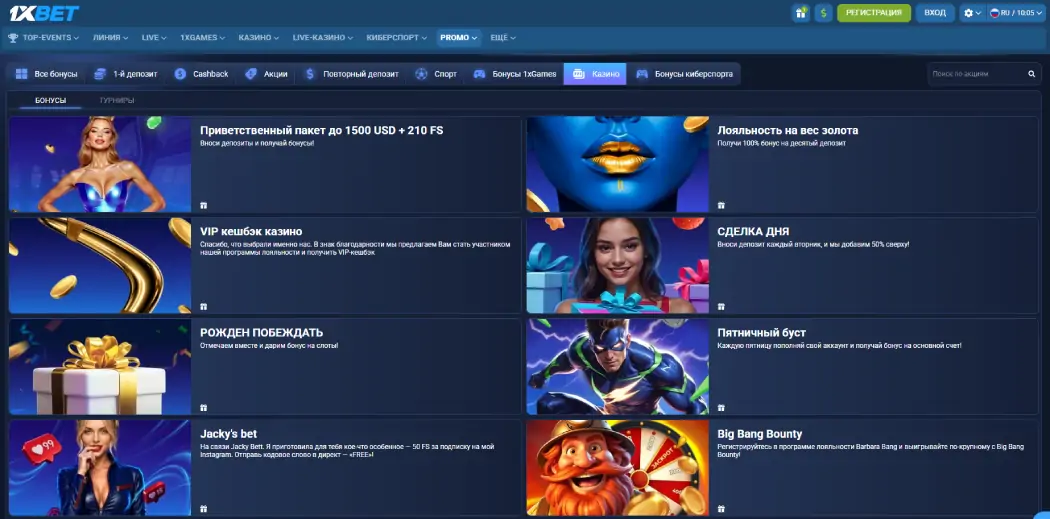Expand the КИБЕРСПОРТ menu

(396, 38)
